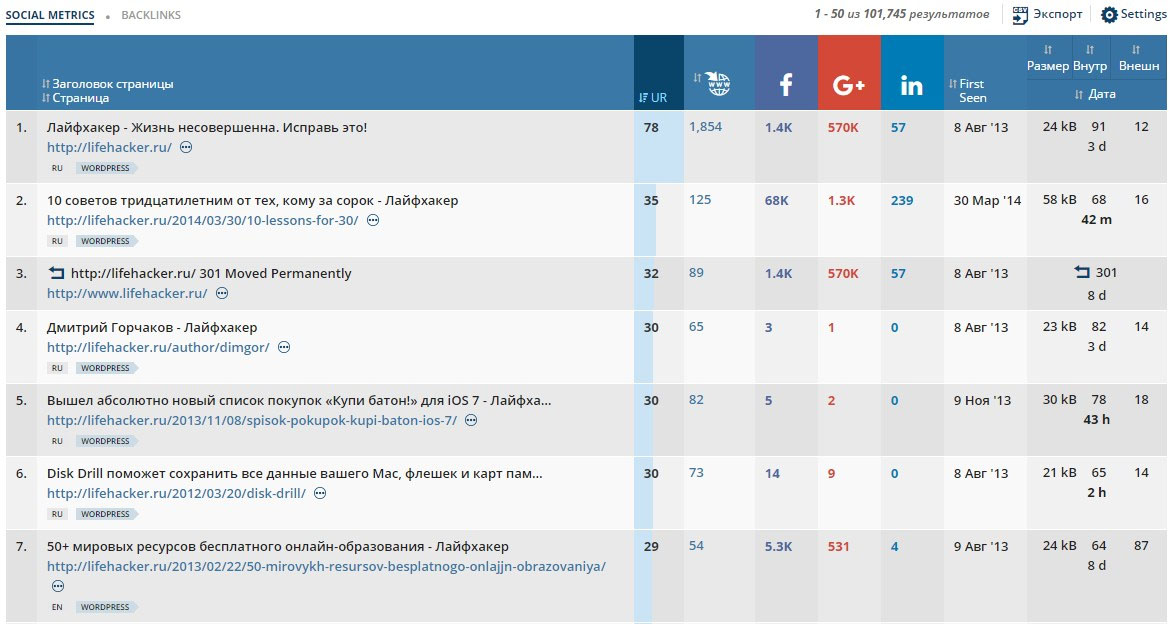Sort by First Seen column

pyautogui.click(x=967, y=90)
